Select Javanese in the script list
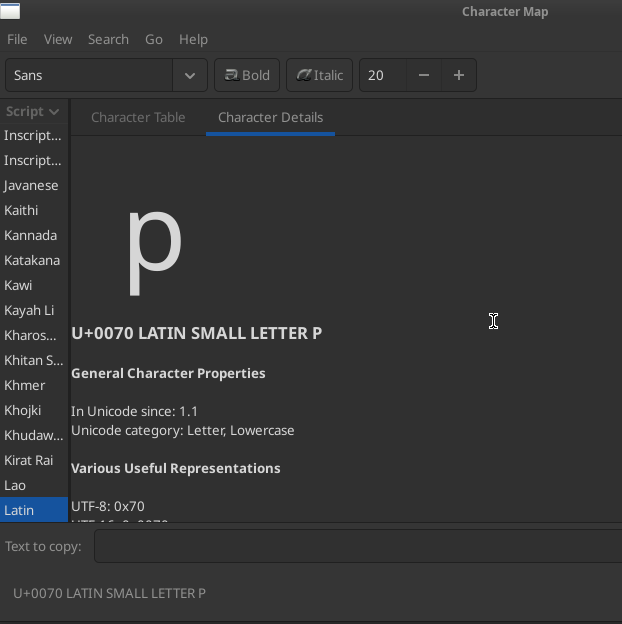 (x=34, y=185)
